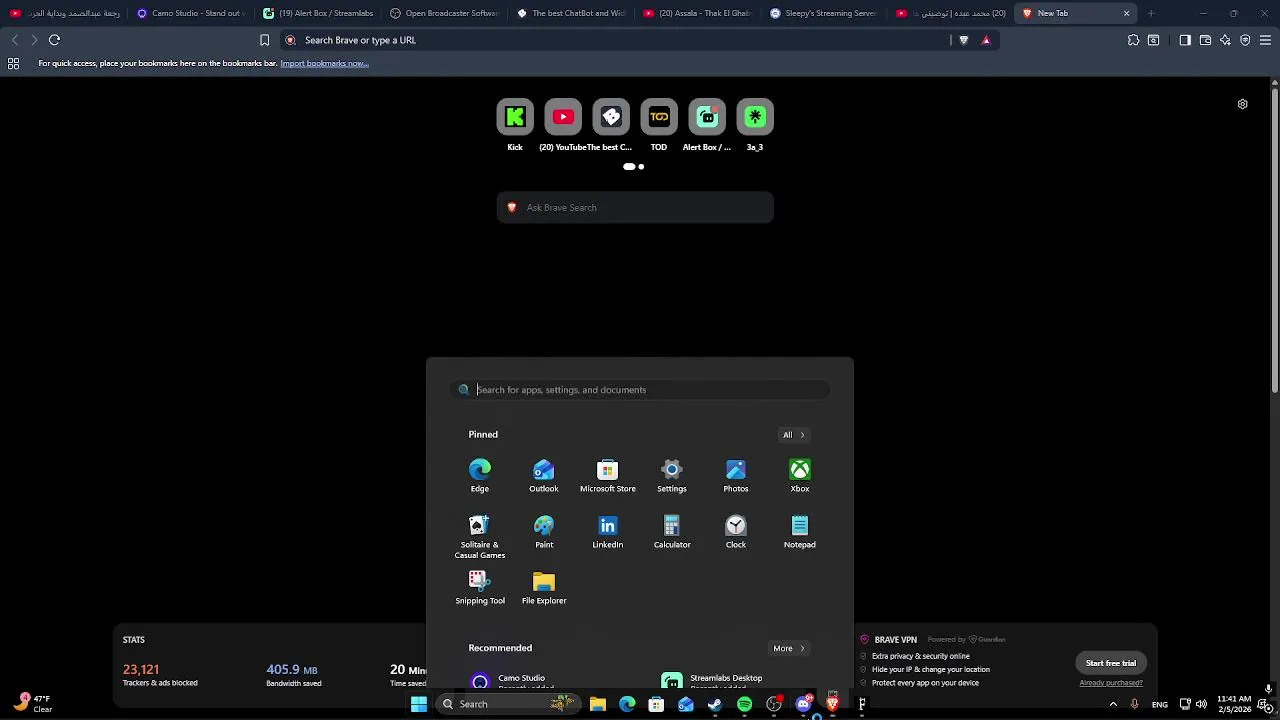Open Calculator pinned app
1280x720 pixels.
(x=672, y=532)
